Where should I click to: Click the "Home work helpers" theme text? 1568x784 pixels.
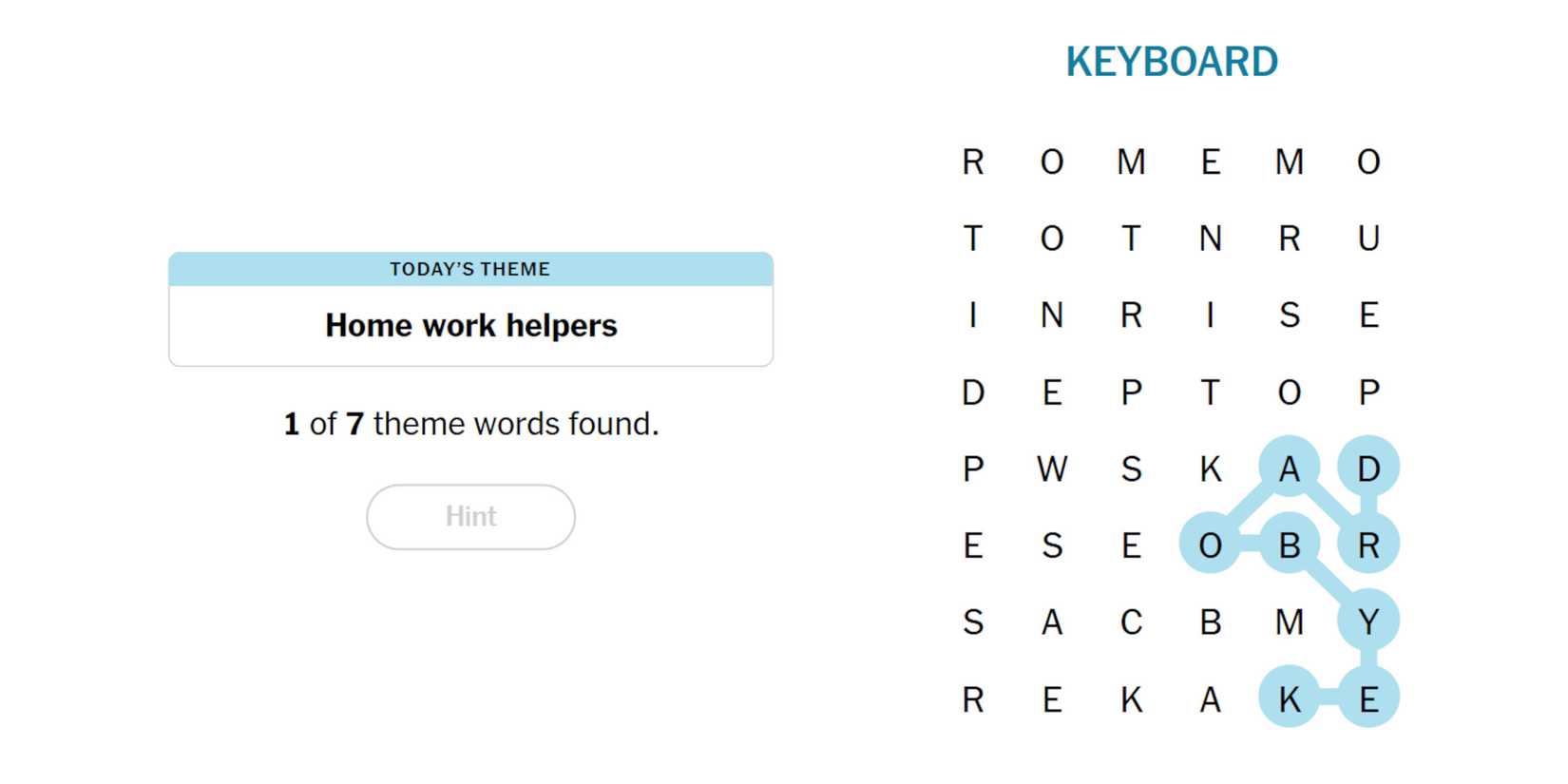(x=470, y=326)
